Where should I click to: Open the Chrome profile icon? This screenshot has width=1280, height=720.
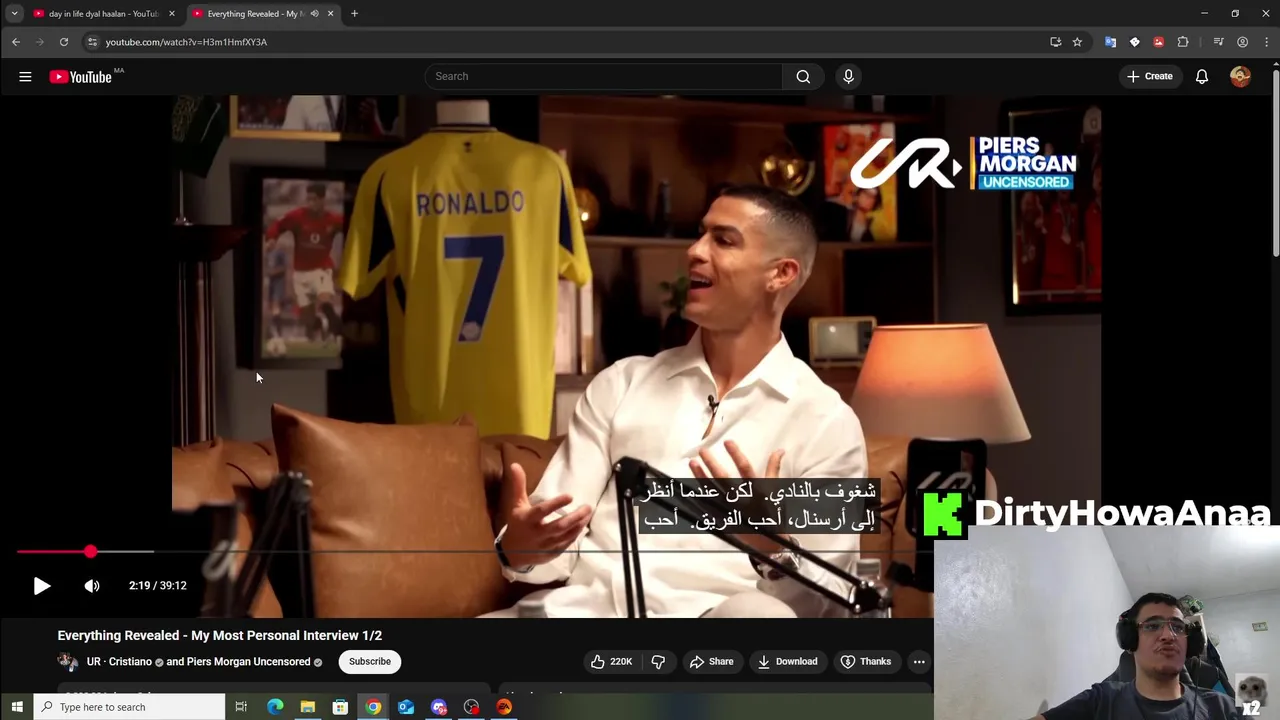[1242, 42]
